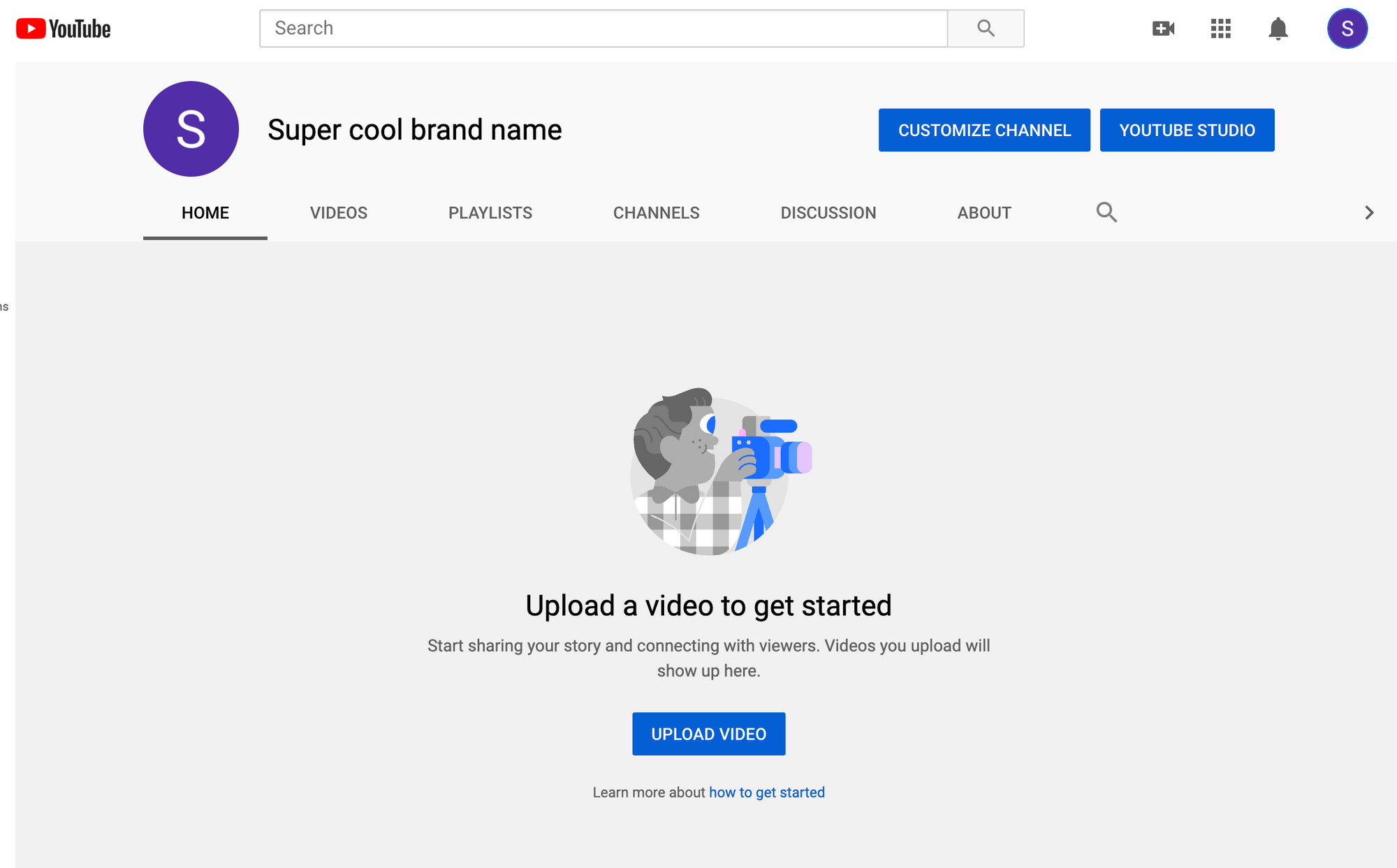Click the search bar icon
The image size is (1397, 868).
(x=986, y=27)
